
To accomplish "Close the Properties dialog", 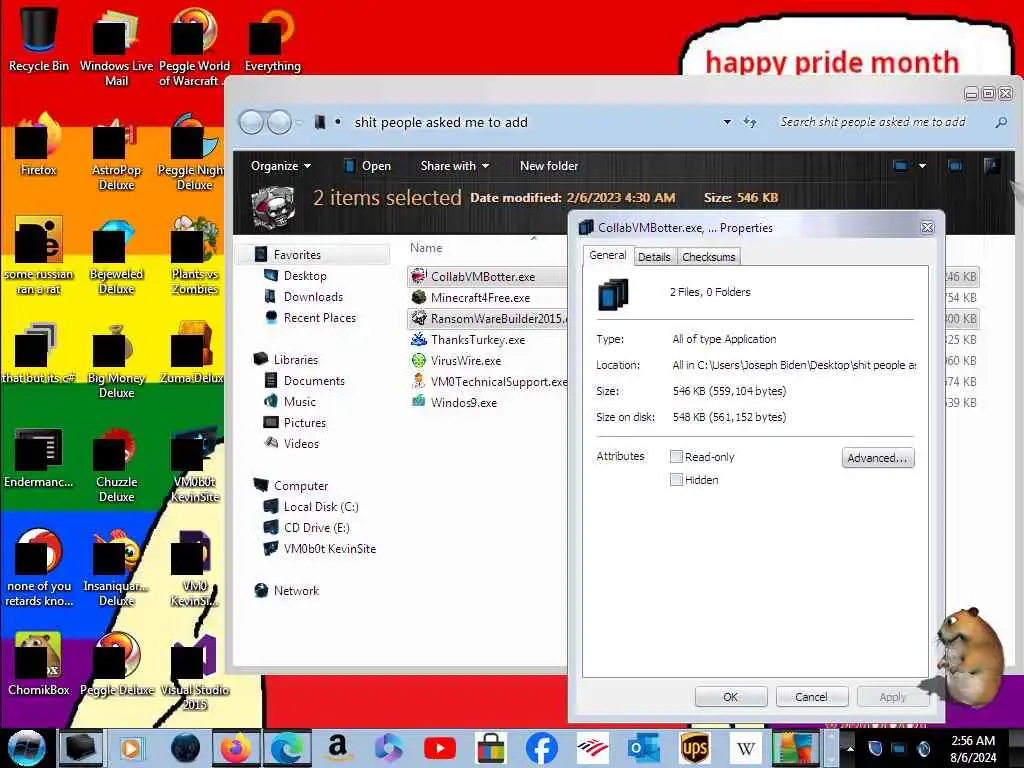I will [x=927, y=227].
